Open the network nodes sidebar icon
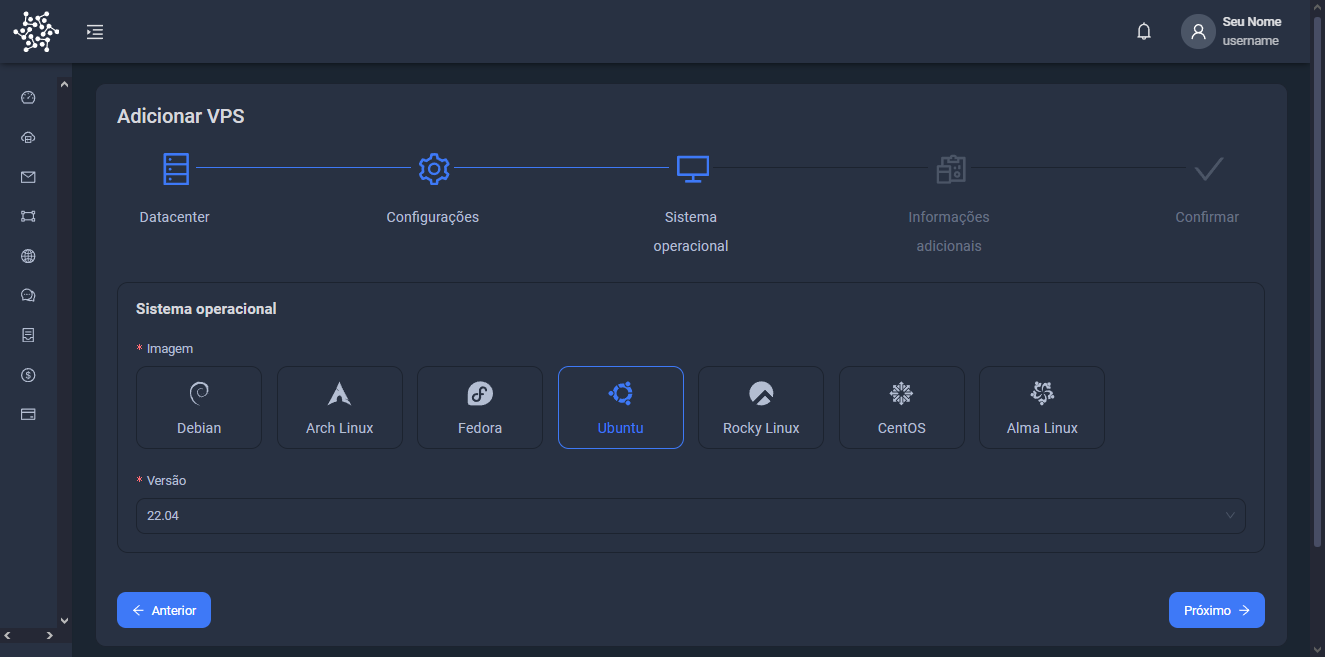The height and width of the screenshot is (657, 1325). click(28, 216)
